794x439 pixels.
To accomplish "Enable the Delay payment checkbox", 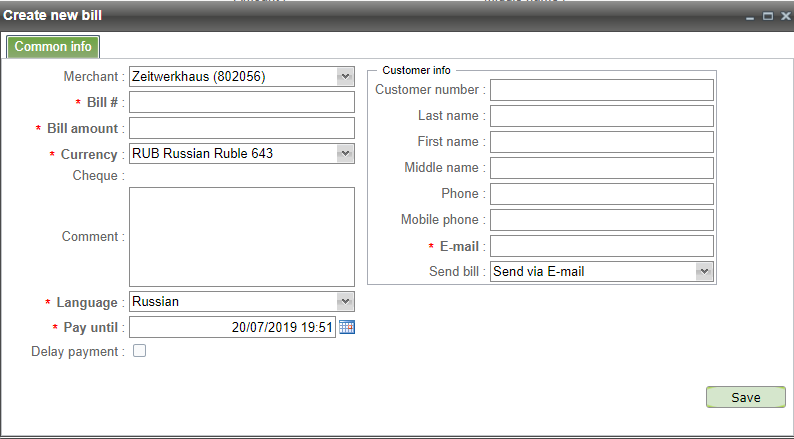I will (x=139, y=351).
